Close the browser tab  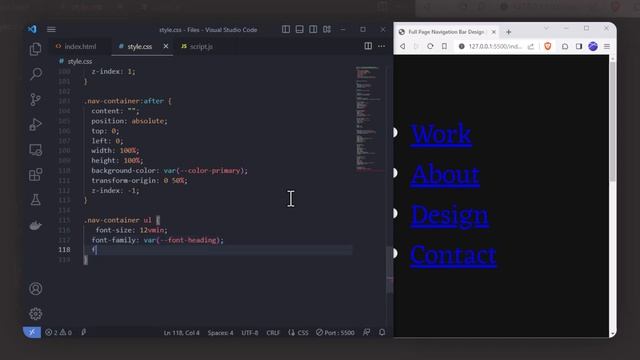tap(493, 32)
